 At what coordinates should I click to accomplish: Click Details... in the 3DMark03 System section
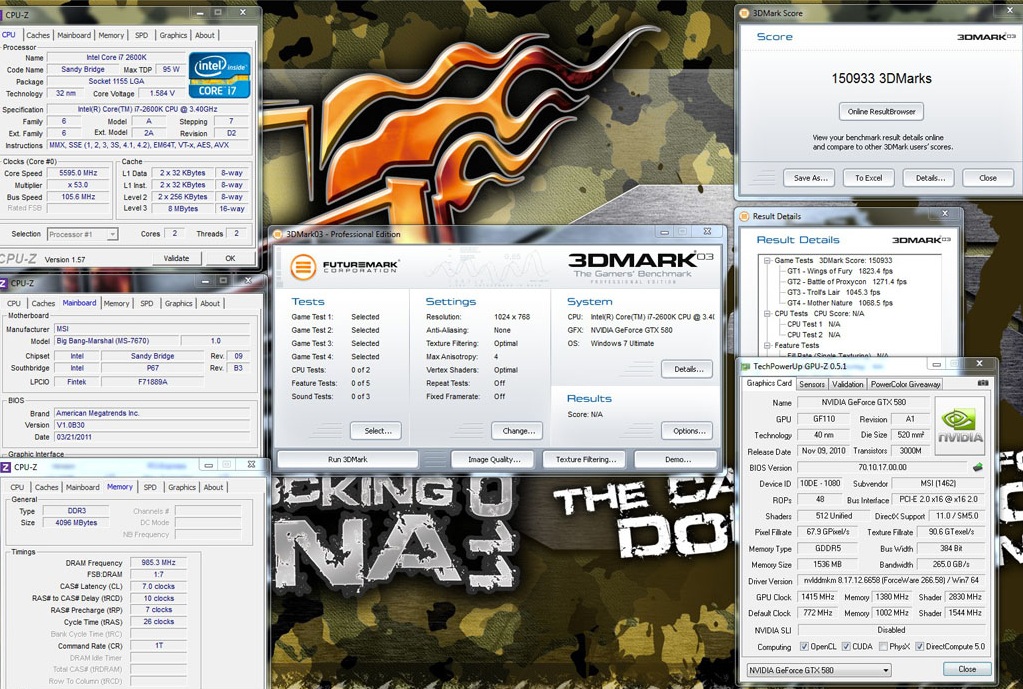coord(687,369)
